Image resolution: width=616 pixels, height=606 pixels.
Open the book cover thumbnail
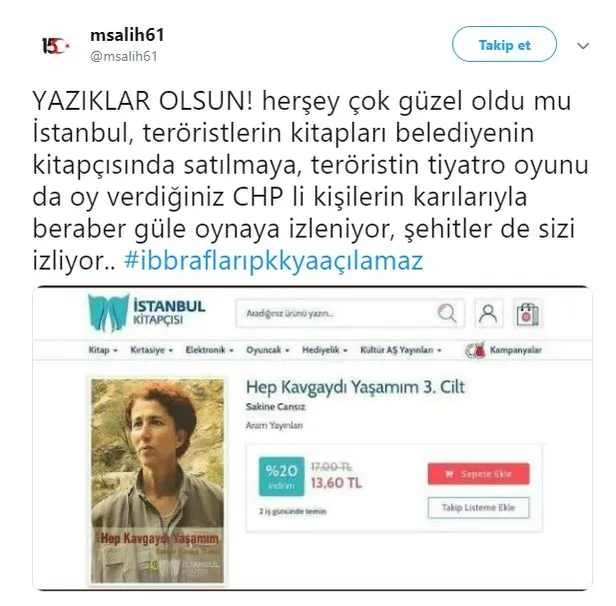click(158, 481)
